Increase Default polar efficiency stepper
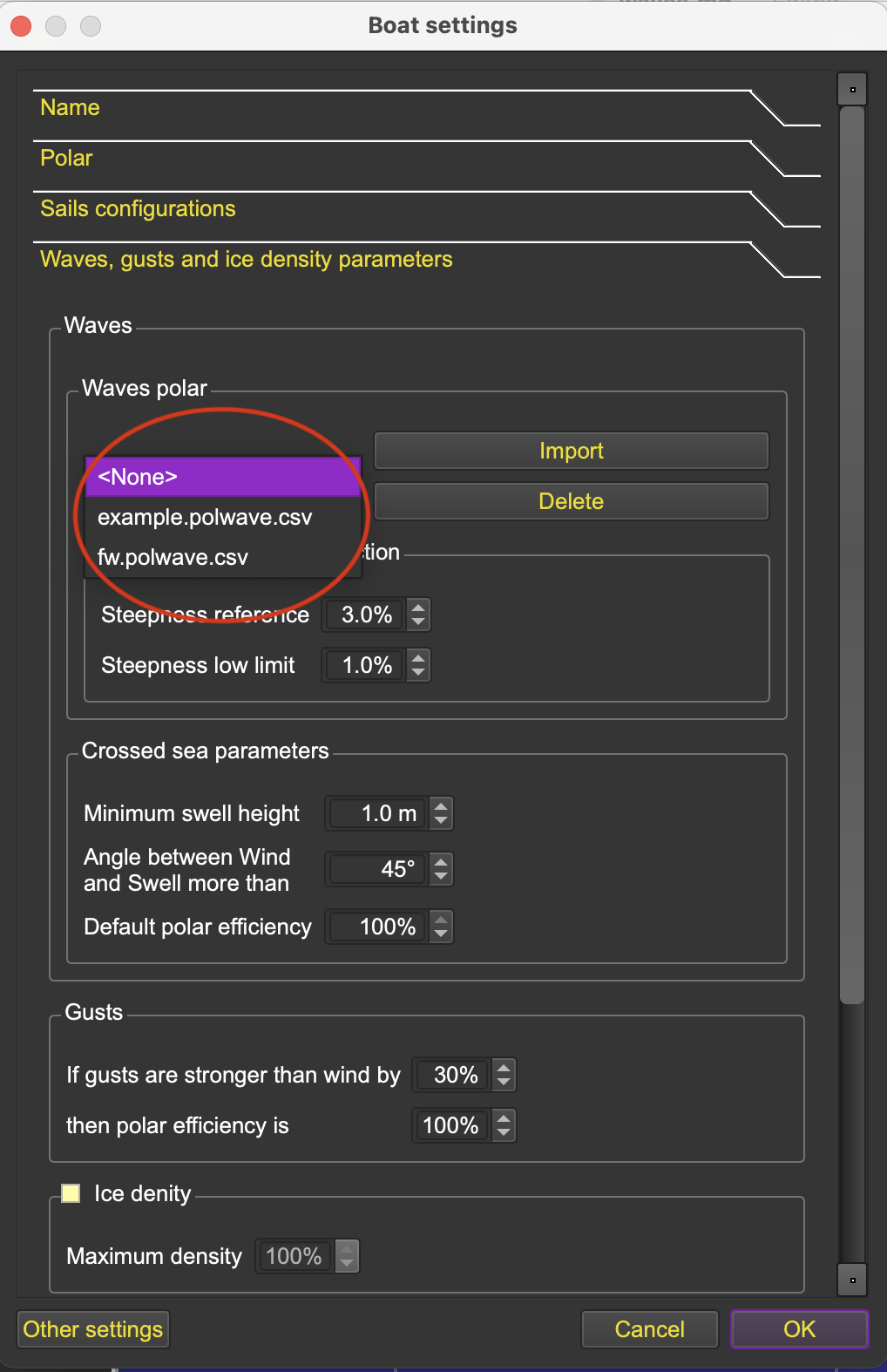Screen dimensions: 887x1372 (x=441, y=920)
